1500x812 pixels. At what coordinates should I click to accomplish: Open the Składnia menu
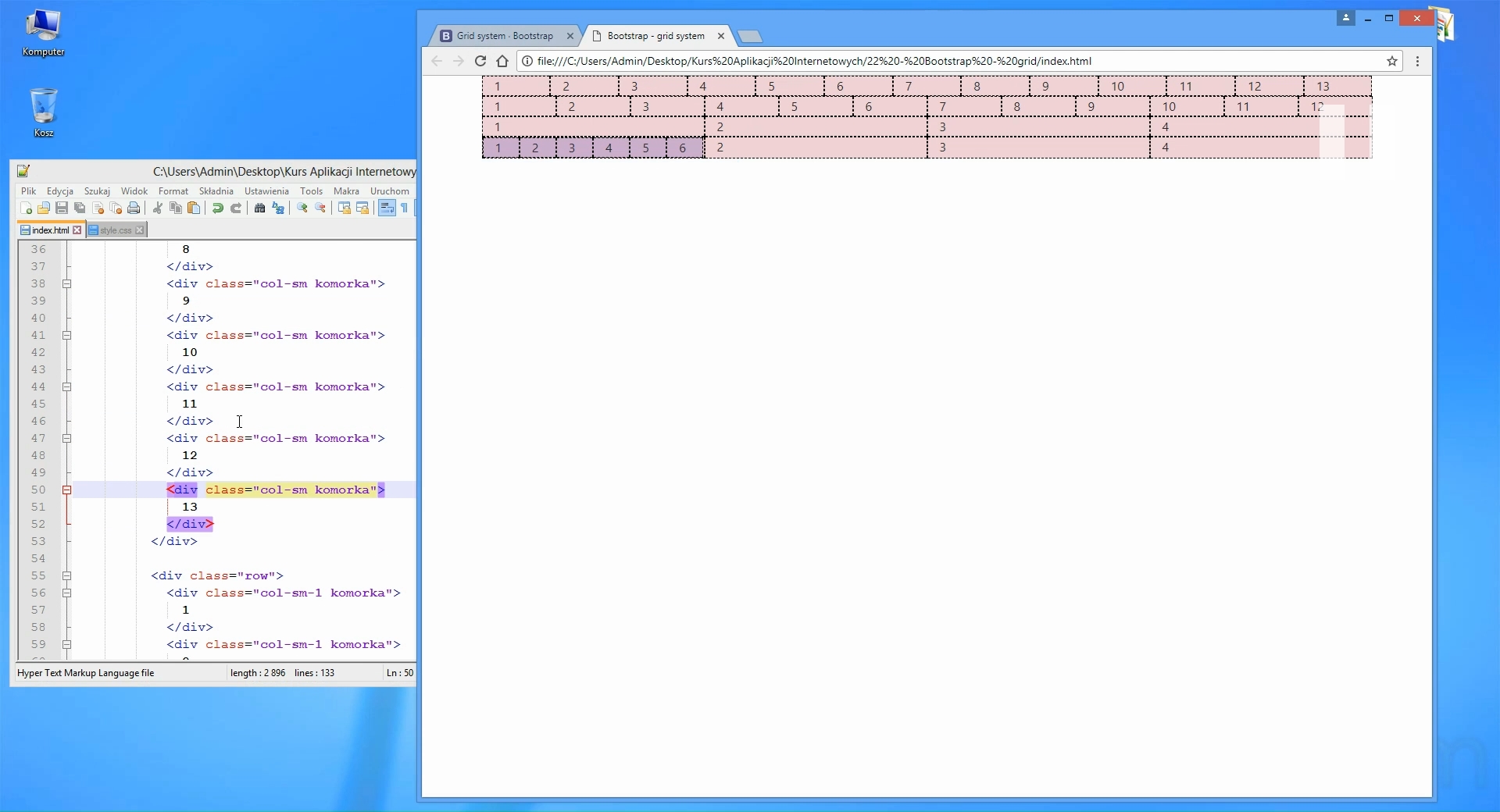216,191
